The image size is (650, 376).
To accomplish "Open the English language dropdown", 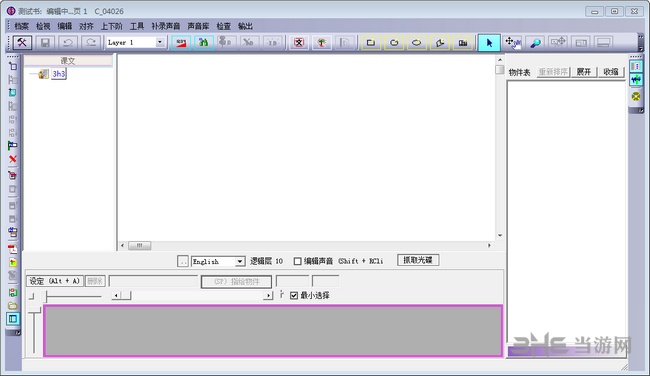I will click(240, 262).
